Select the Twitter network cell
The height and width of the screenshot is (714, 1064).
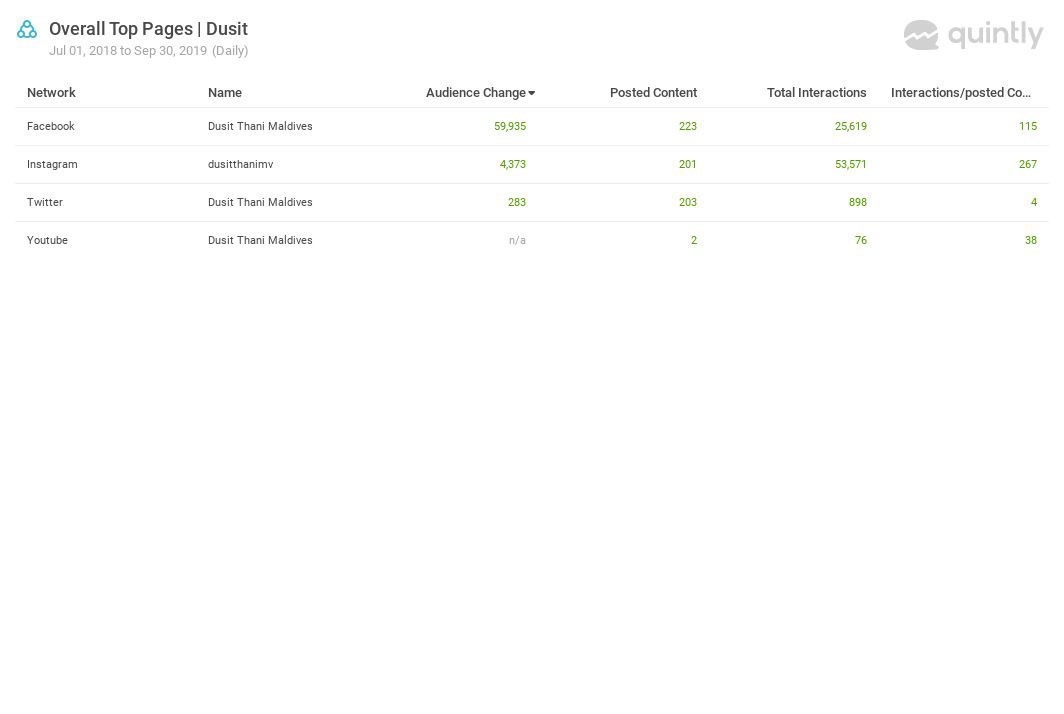45,202
